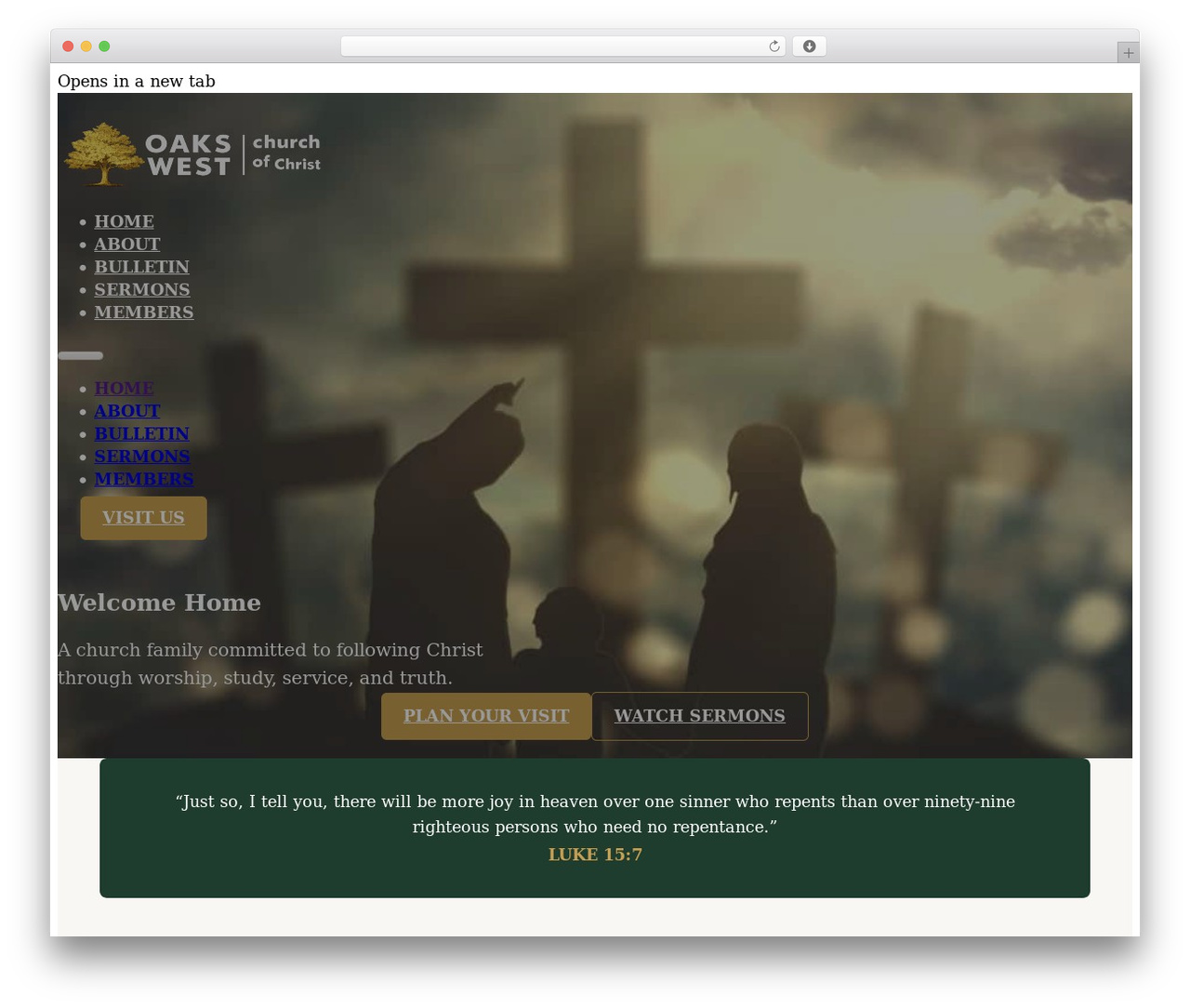Click the Oaks West church of Christ logo
Viewport: 1190px width, 1008px height.
(x=192, y=154)
